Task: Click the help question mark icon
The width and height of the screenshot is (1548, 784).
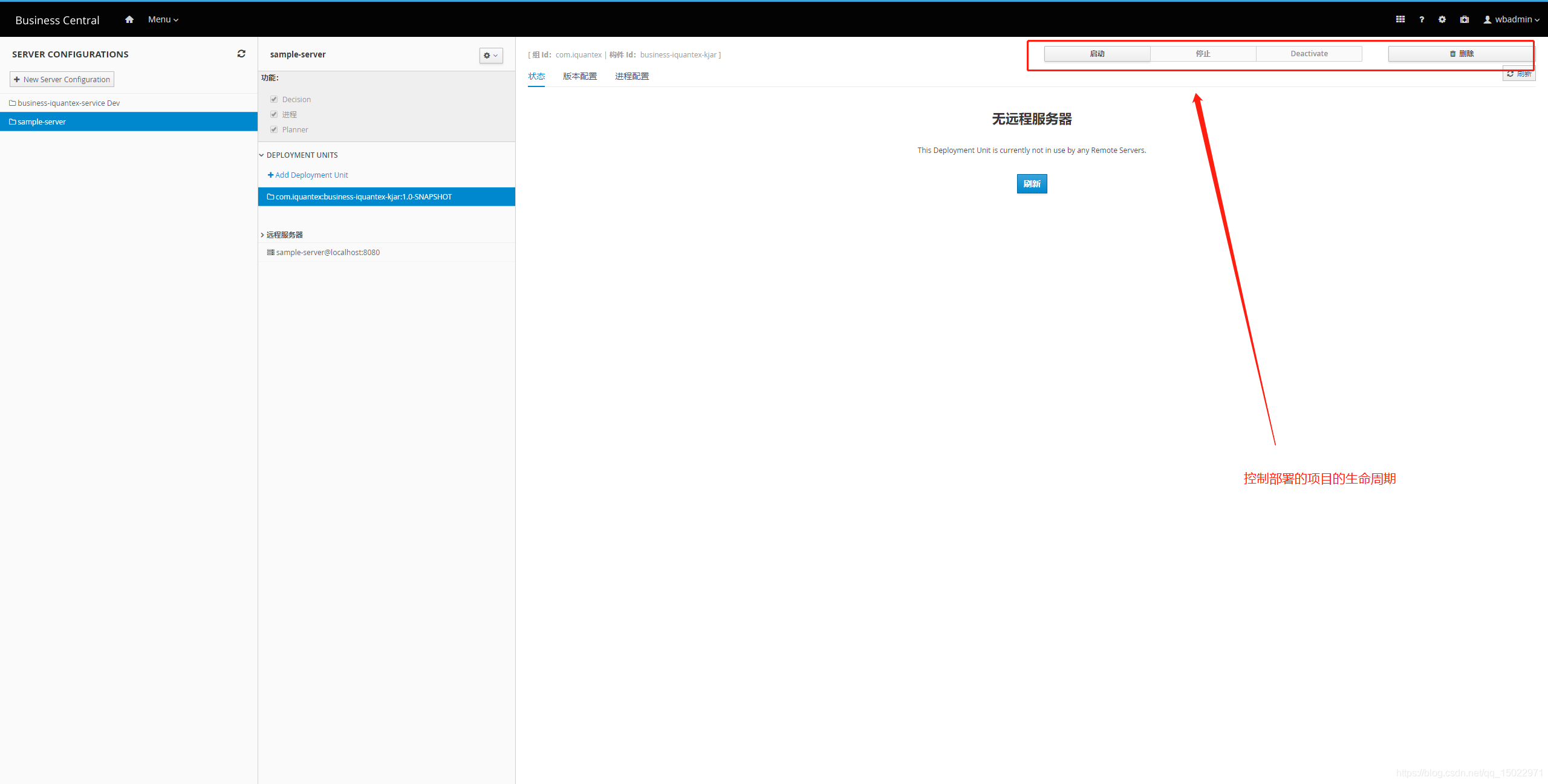Action: point(1422,19)
